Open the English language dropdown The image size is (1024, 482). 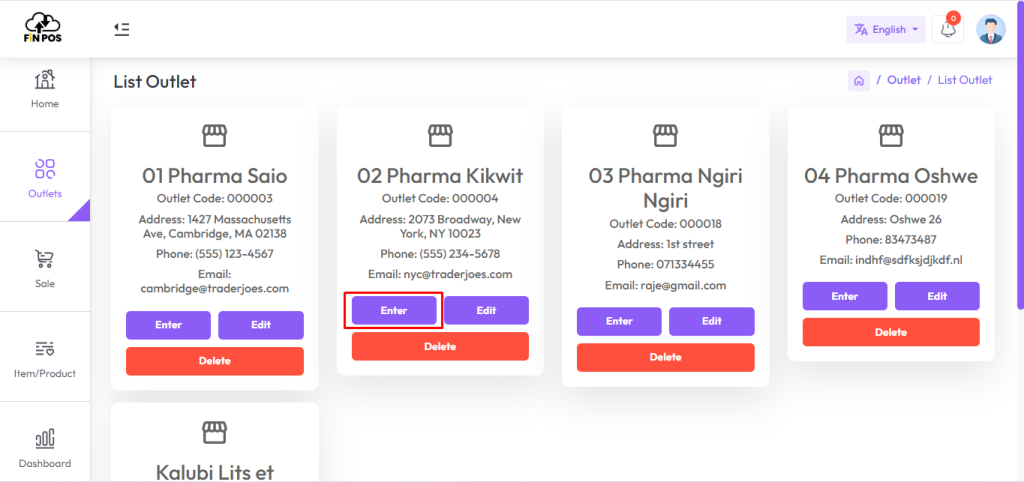coord(885,30)
